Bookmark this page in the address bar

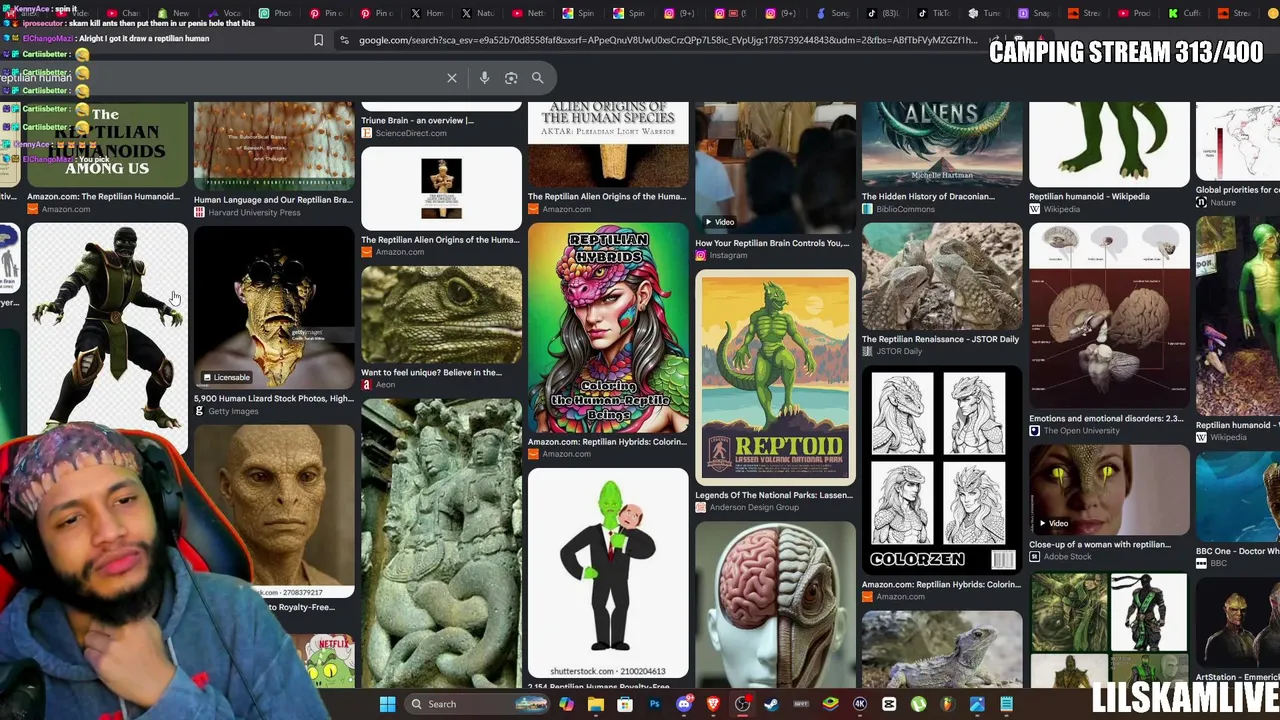(x=318, y=40)
